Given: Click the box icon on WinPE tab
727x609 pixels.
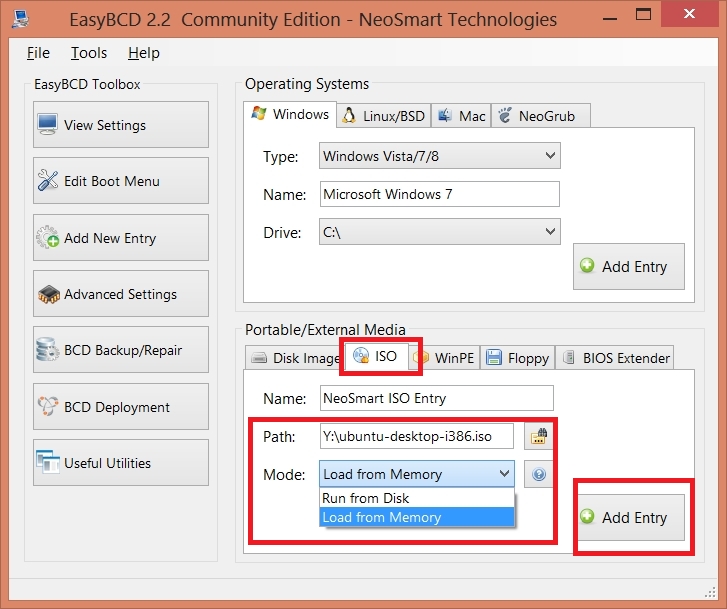Looking at the screenshot, I should coord(421,358).
